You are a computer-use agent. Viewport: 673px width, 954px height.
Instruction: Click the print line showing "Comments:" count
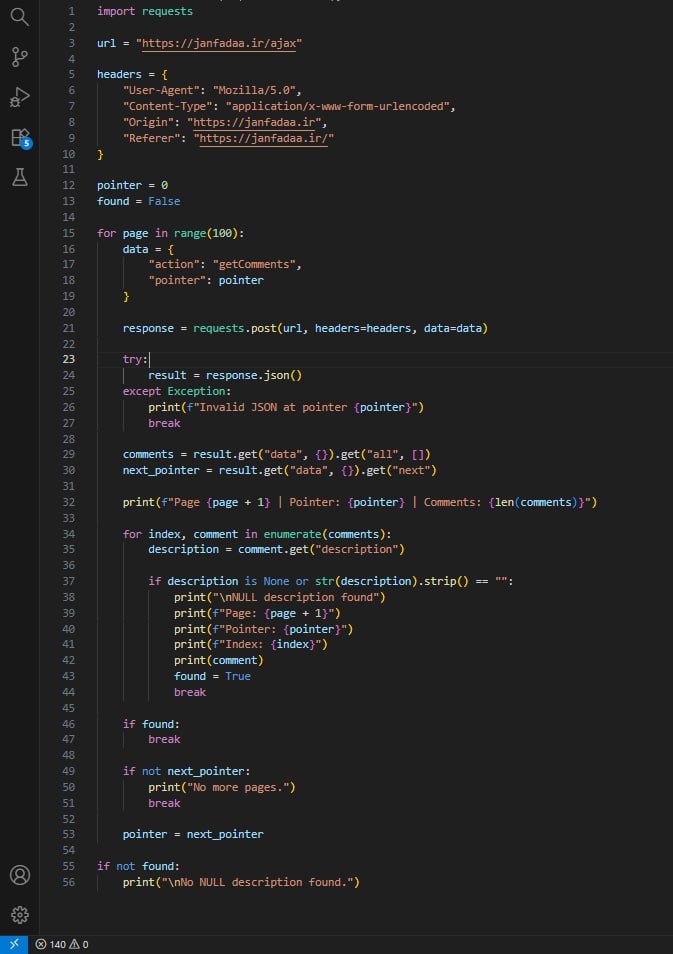tap(360, 502)
